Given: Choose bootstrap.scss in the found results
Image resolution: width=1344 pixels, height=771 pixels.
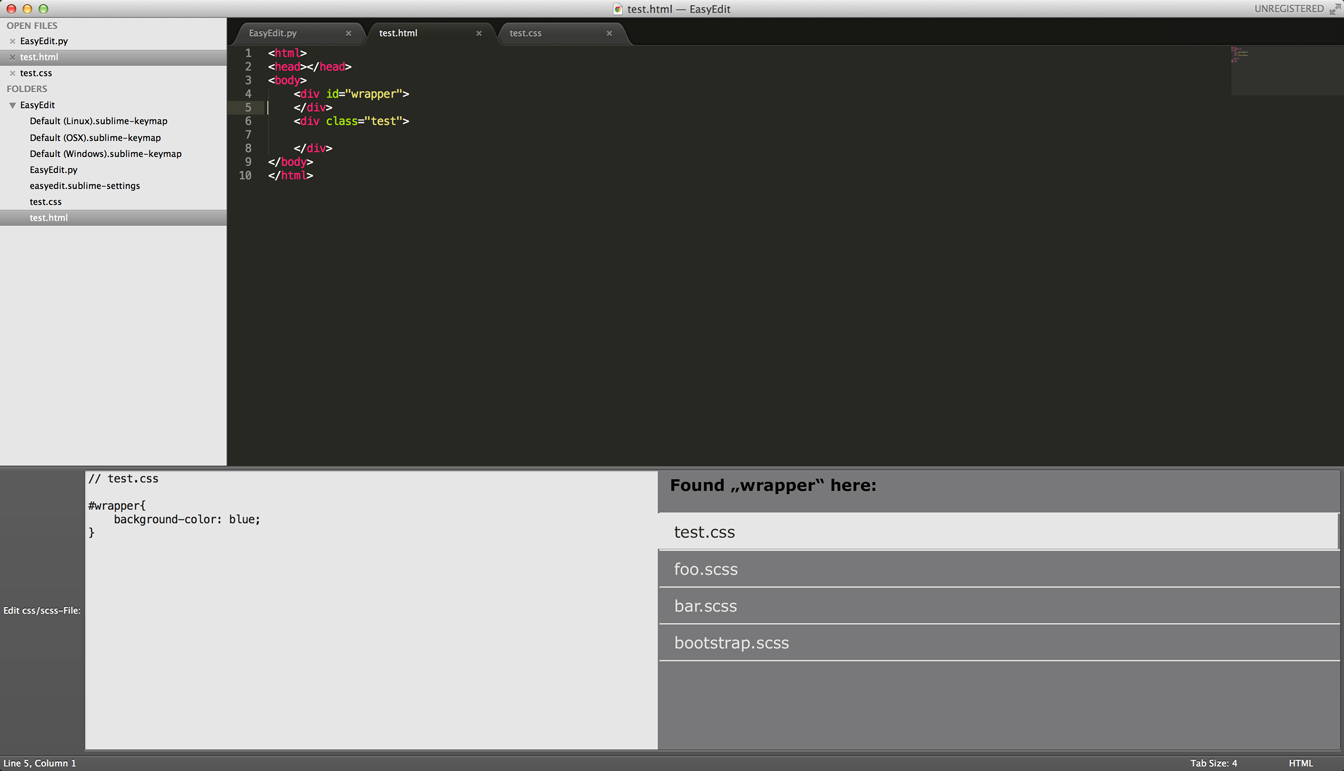Looking at the screenshot, I should pyautogui.click(x=998, y=643).
